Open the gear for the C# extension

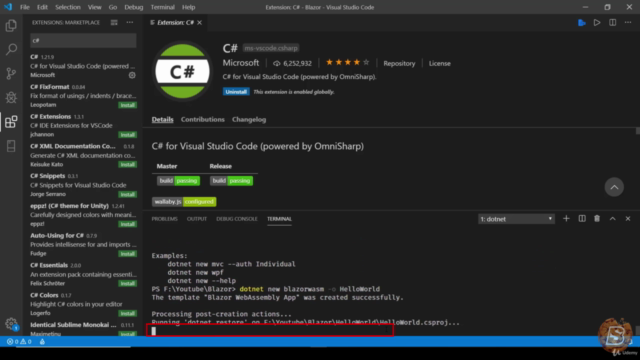[132, 75]
